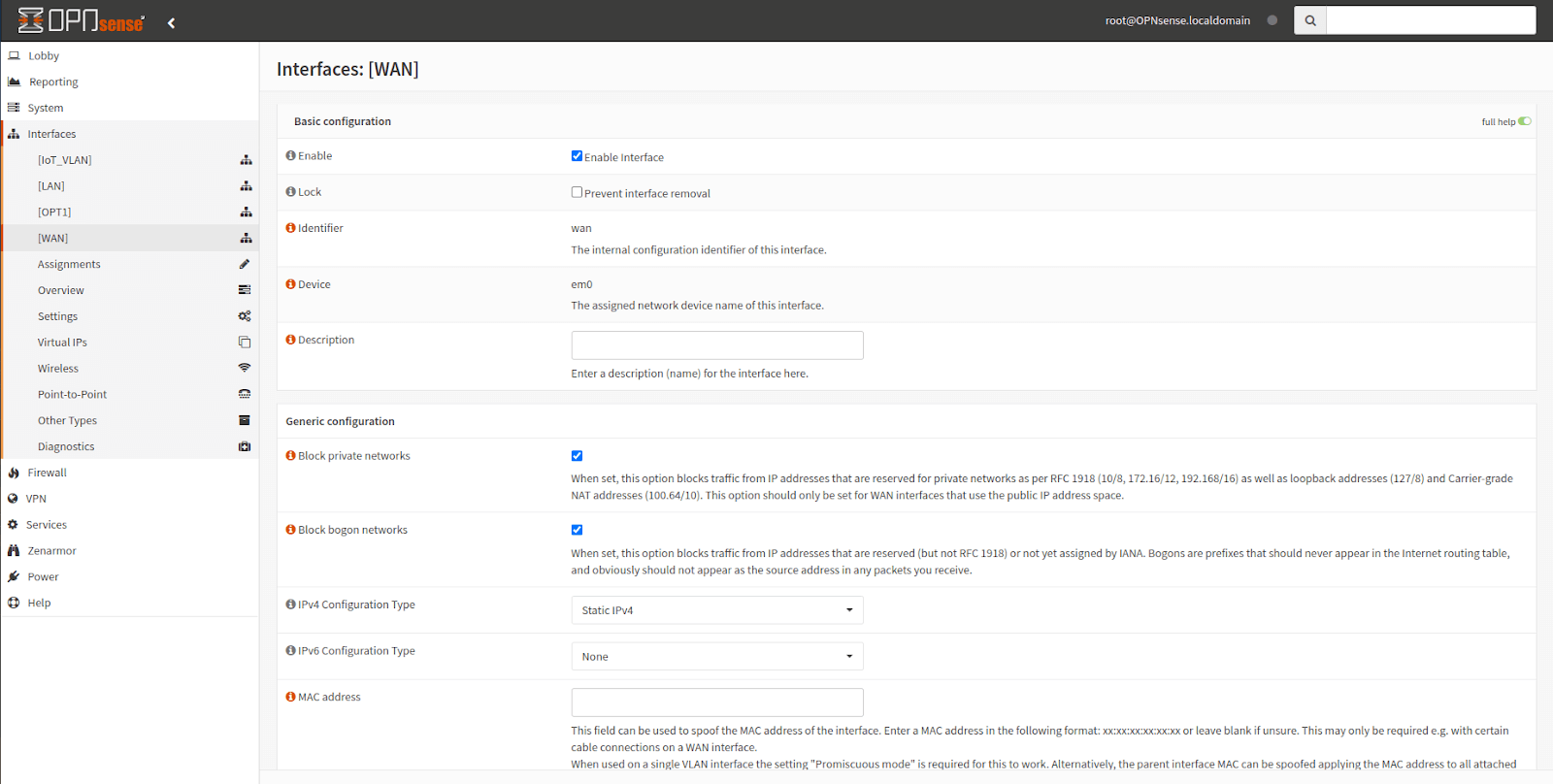Image resolution: width=1553 pixels, height=784 pixels.
Task: Click the pencil icon beside Assignments
Action: 245,264
